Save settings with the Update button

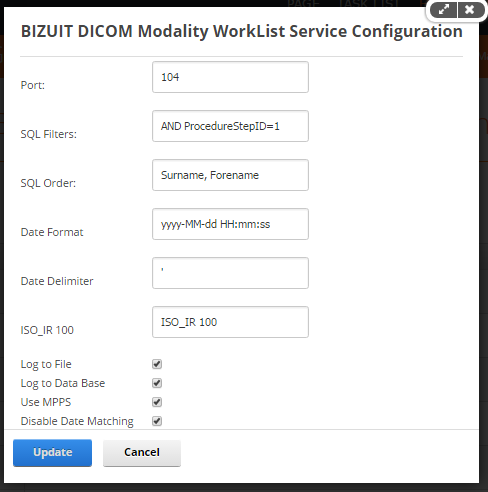pyautogui.click(x=52, y=453)
